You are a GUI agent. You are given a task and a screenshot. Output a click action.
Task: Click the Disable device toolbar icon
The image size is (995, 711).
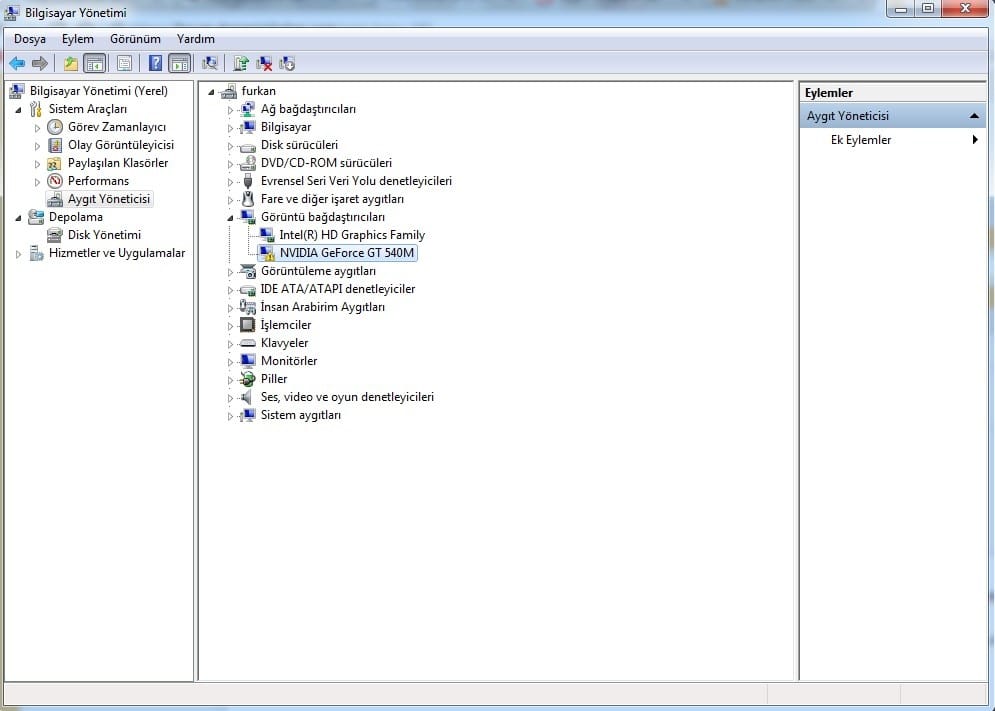point(288,64)
